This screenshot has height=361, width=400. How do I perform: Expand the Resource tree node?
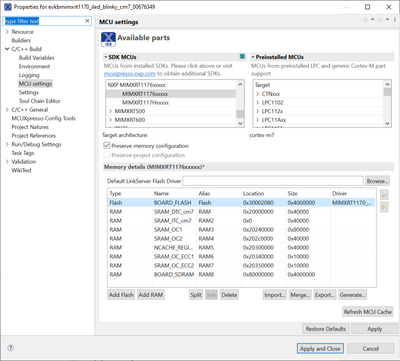click(x=7, y=32)
